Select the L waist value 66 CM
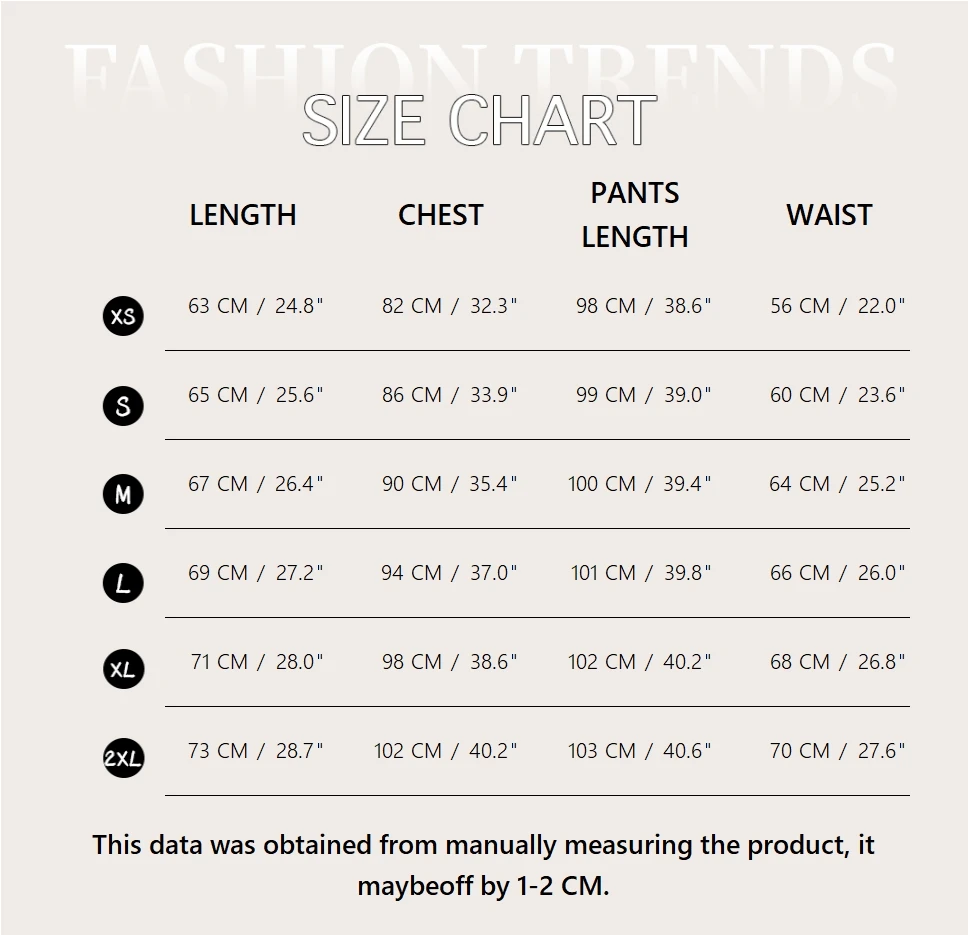 pyautogui.click(x=799, y=573)
